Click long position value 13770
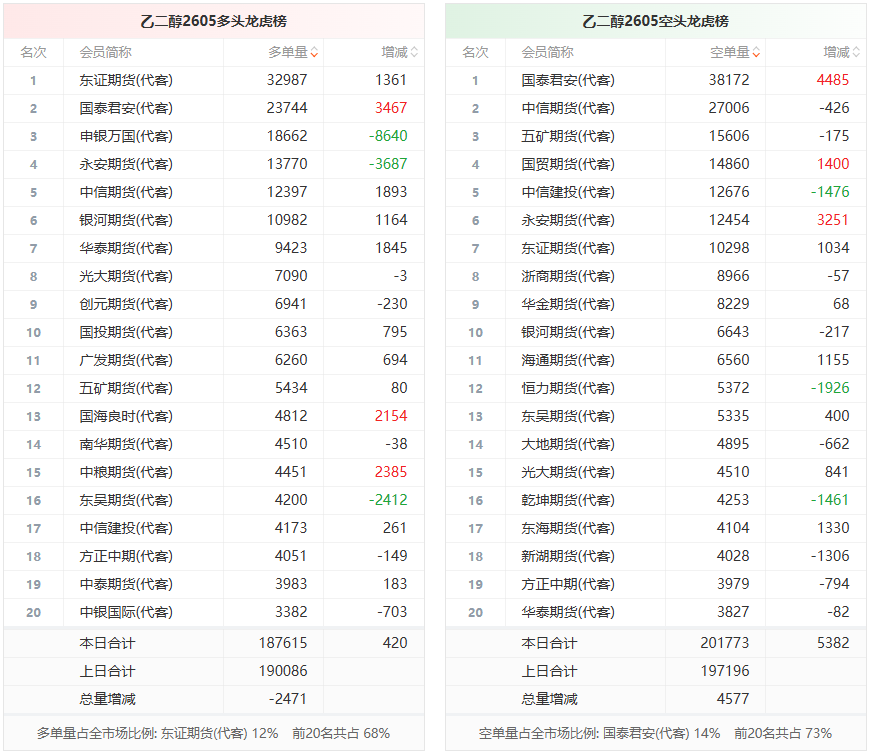Screen dimensions: 871x756 [x=287, y=164]
